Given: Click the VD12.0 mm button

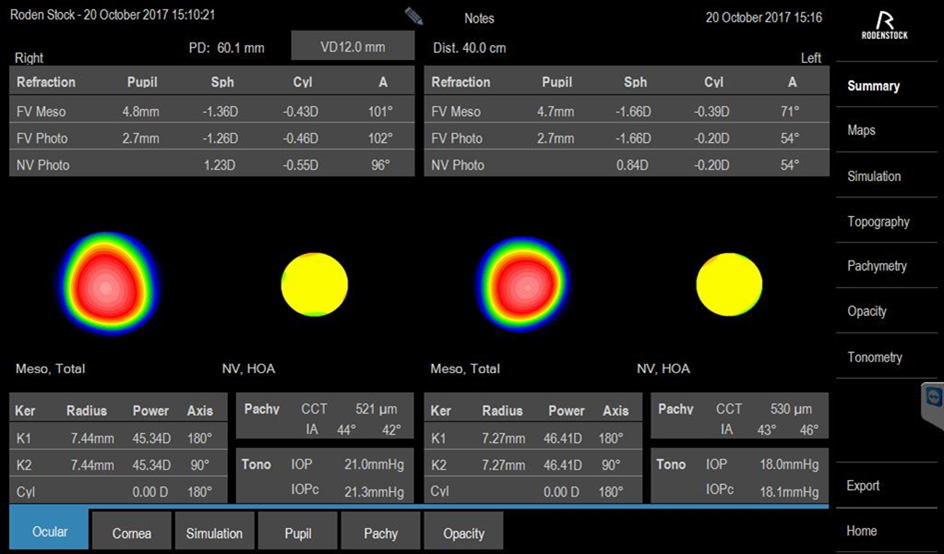Looking at the screenshot, I should (353, 46).
